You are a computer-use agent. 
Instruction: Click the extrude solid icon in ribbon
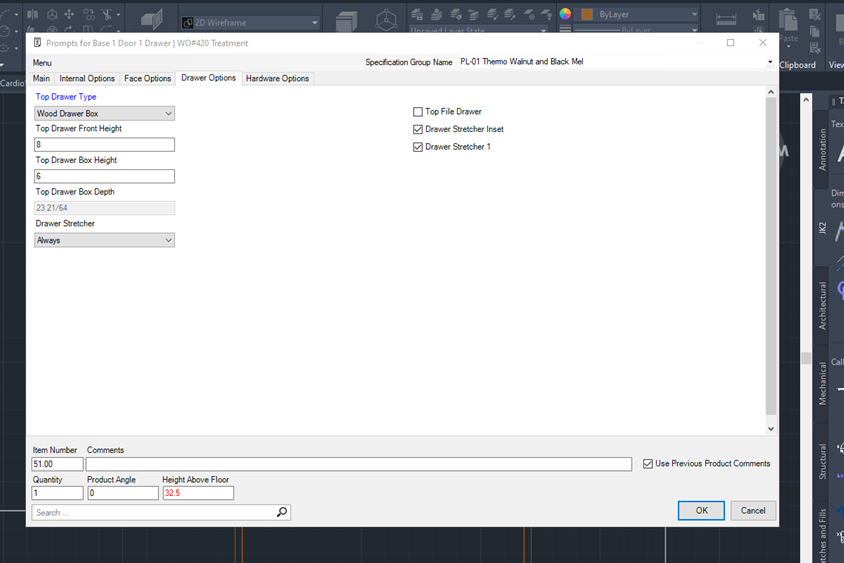point(152,20)
